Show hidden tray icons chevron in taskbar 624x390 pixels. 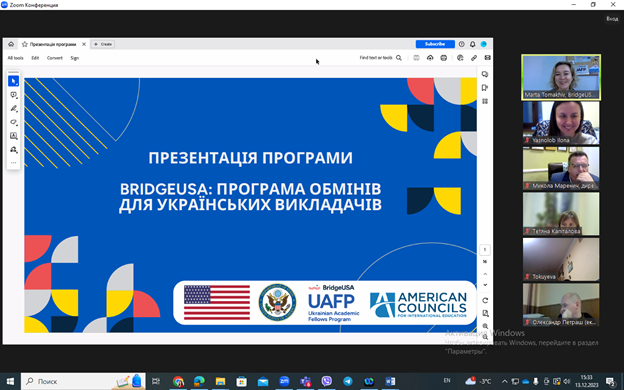pos(504,381)
